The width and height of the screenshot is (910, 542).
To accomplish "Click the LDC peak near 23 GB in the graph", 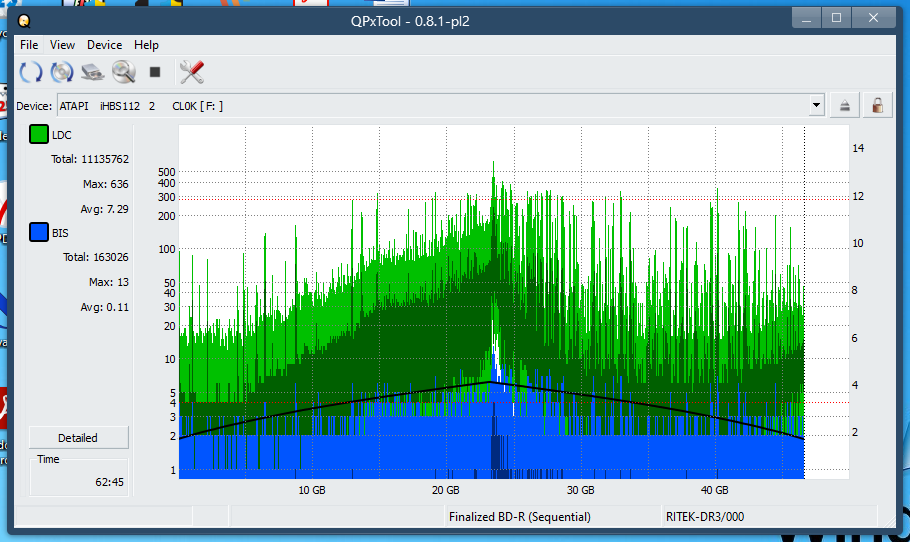I will (493, 168).
